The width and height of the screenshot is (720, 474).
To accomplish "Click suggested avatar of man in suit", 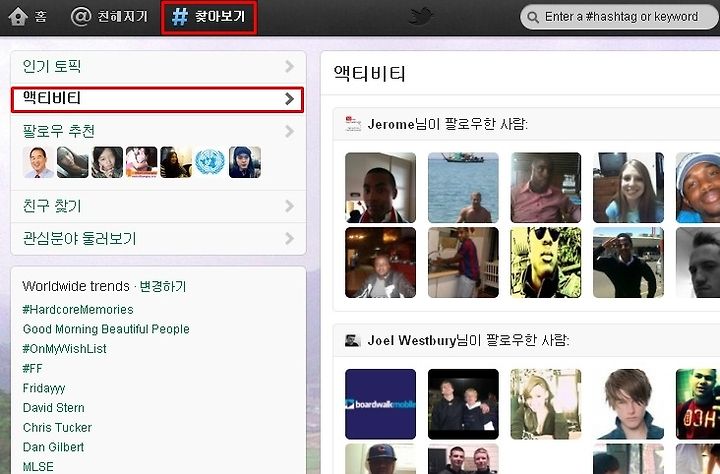I will tap(38, 162).
